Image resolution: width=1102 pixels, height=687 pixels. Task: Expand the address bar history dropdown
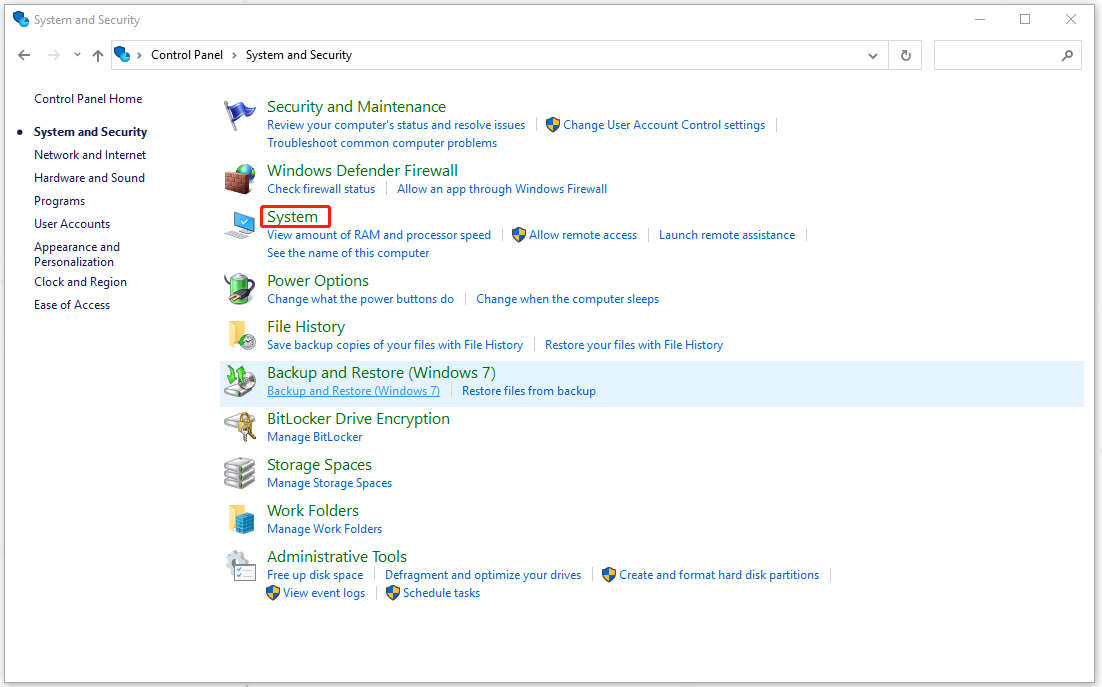coord(873,55)
